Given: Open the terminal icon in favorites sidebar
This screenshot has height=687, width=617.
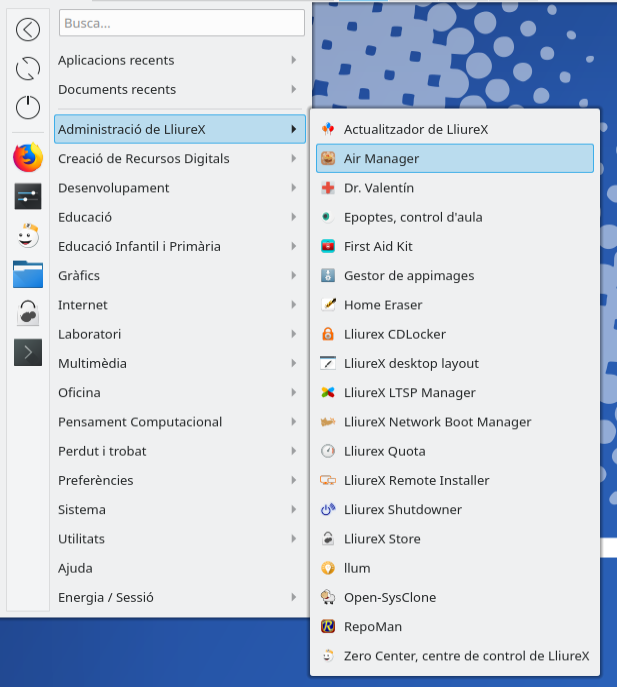Looking at the screenshot, I should (28, 352).
